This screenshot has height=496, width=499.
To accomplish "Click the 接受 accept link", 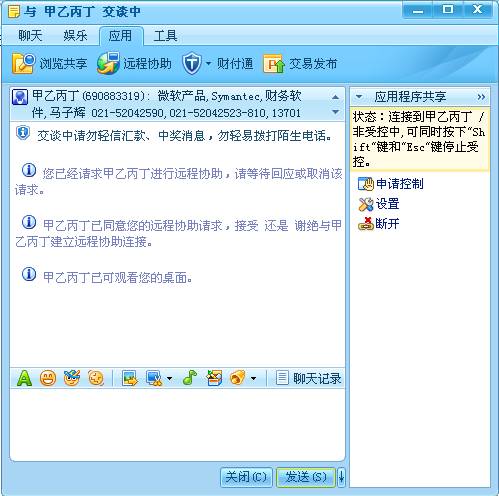I will point(246,226).
